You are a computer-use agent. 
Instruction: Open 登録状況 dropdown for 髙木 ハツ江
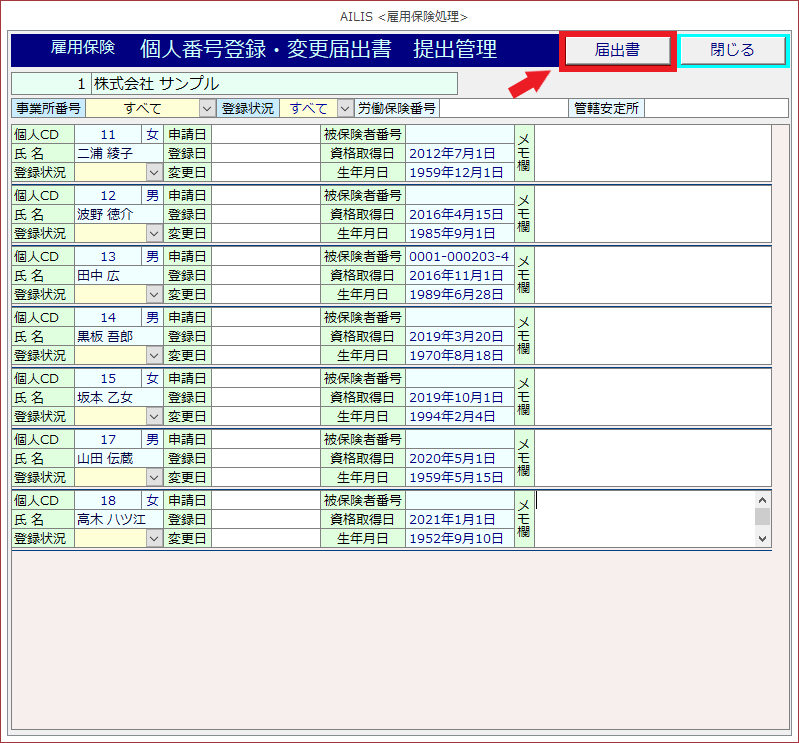pyautogui.click(x=154, y=538)
